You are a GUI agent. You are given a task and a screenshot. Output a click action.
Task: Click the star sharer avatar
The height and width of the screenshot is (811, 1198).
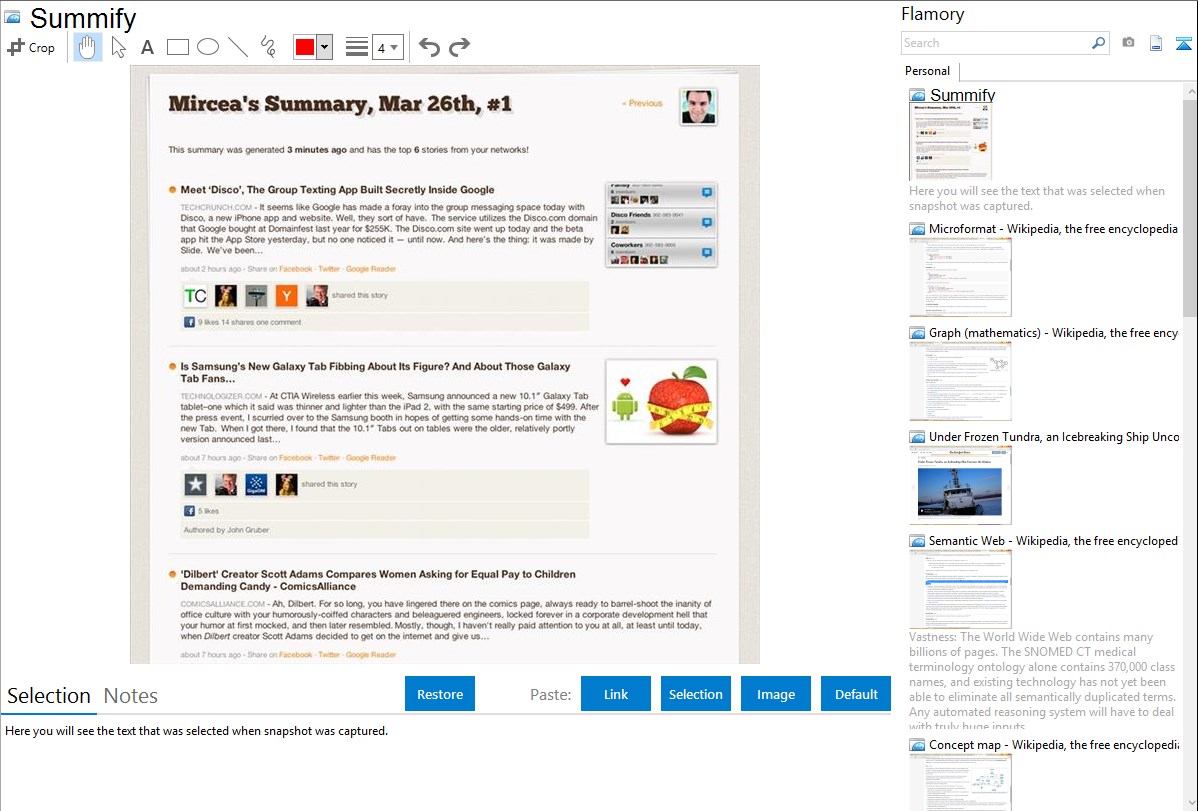(x=195, y=484)
